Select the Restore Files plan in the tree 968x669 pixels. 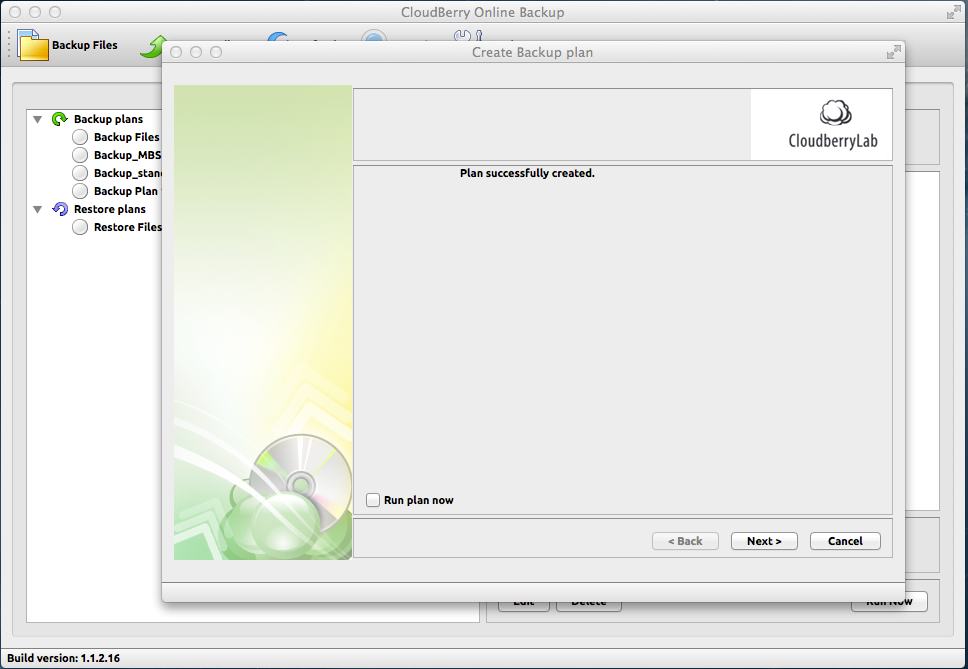[127, 227]
